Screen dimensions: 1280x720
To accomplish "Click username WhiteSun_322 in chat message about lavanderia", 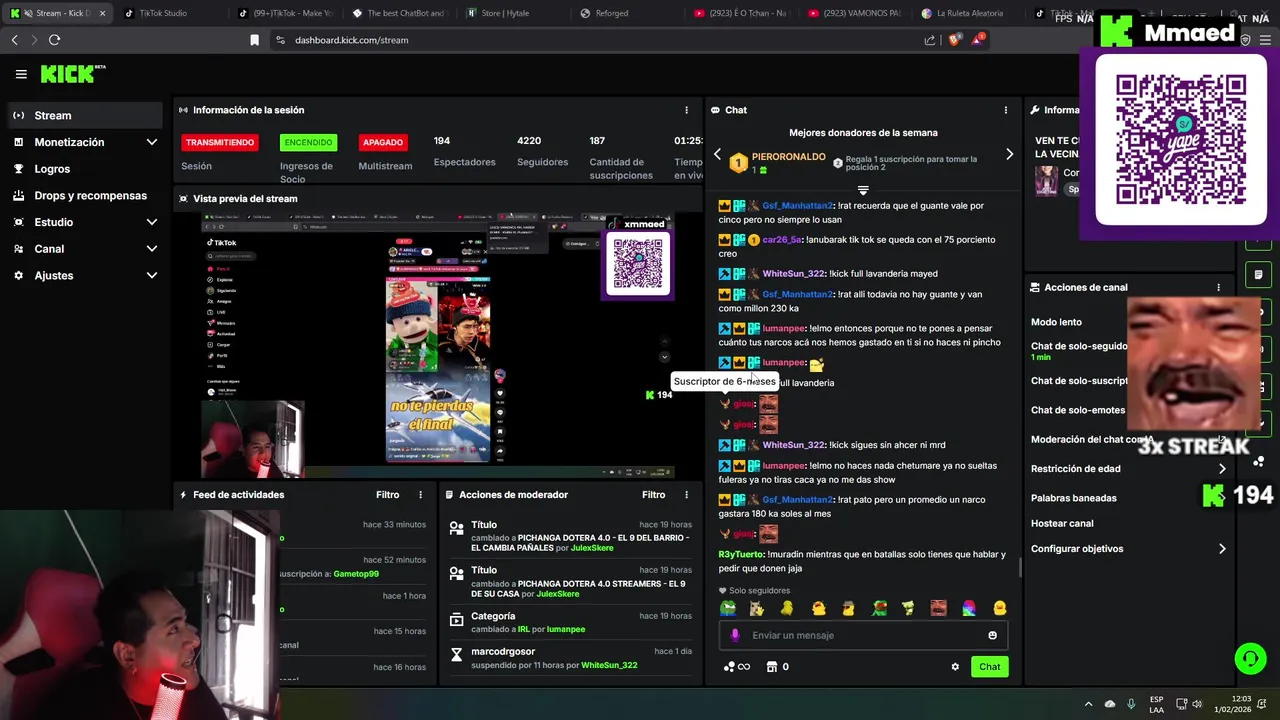I will click(x=793, y=274).
